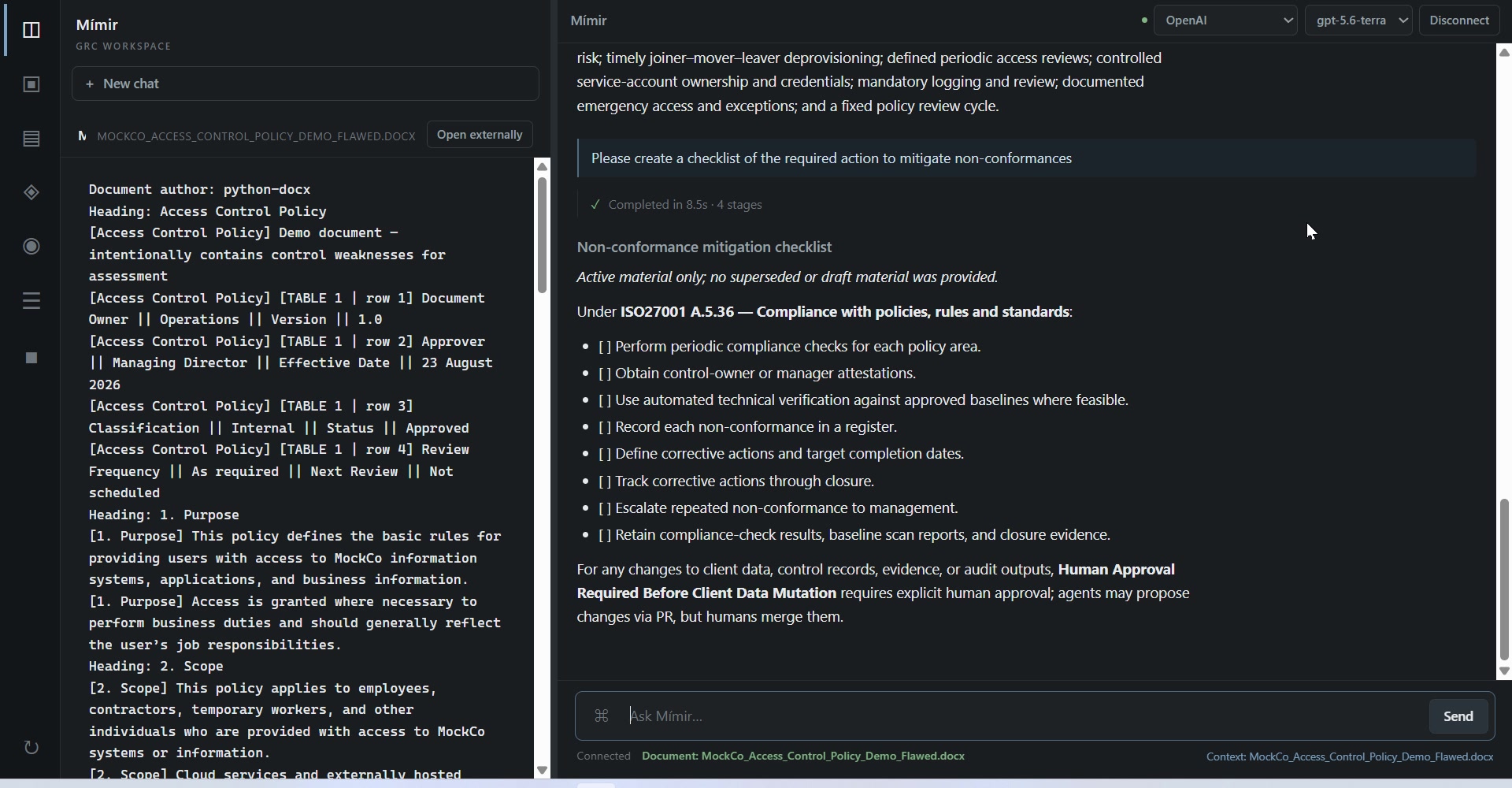The image size is (1512, 788).
Task: Click the document panel scrollbar thumb
Action: click(542, 235)
